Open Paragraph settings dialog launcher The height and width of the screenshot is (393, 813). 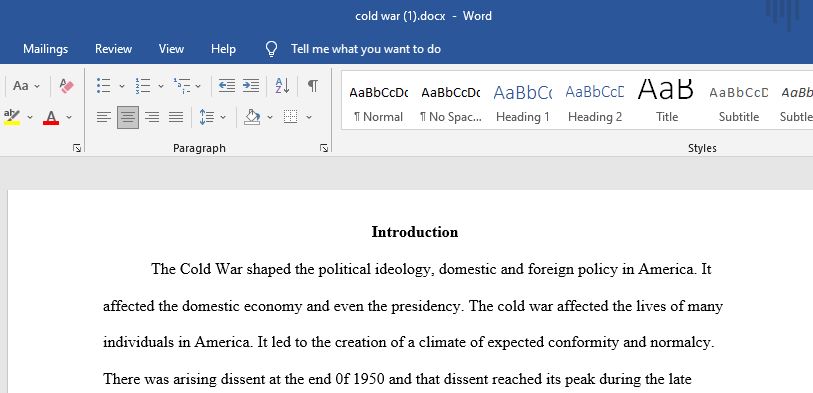(324, 149)
